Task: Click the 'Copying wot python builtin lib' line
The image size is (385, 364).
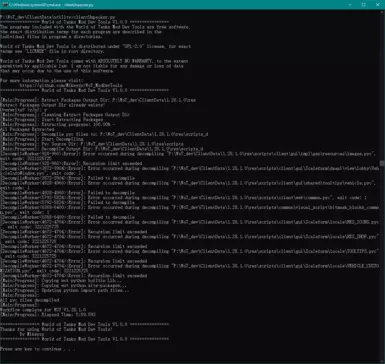Action: (61, 281)
